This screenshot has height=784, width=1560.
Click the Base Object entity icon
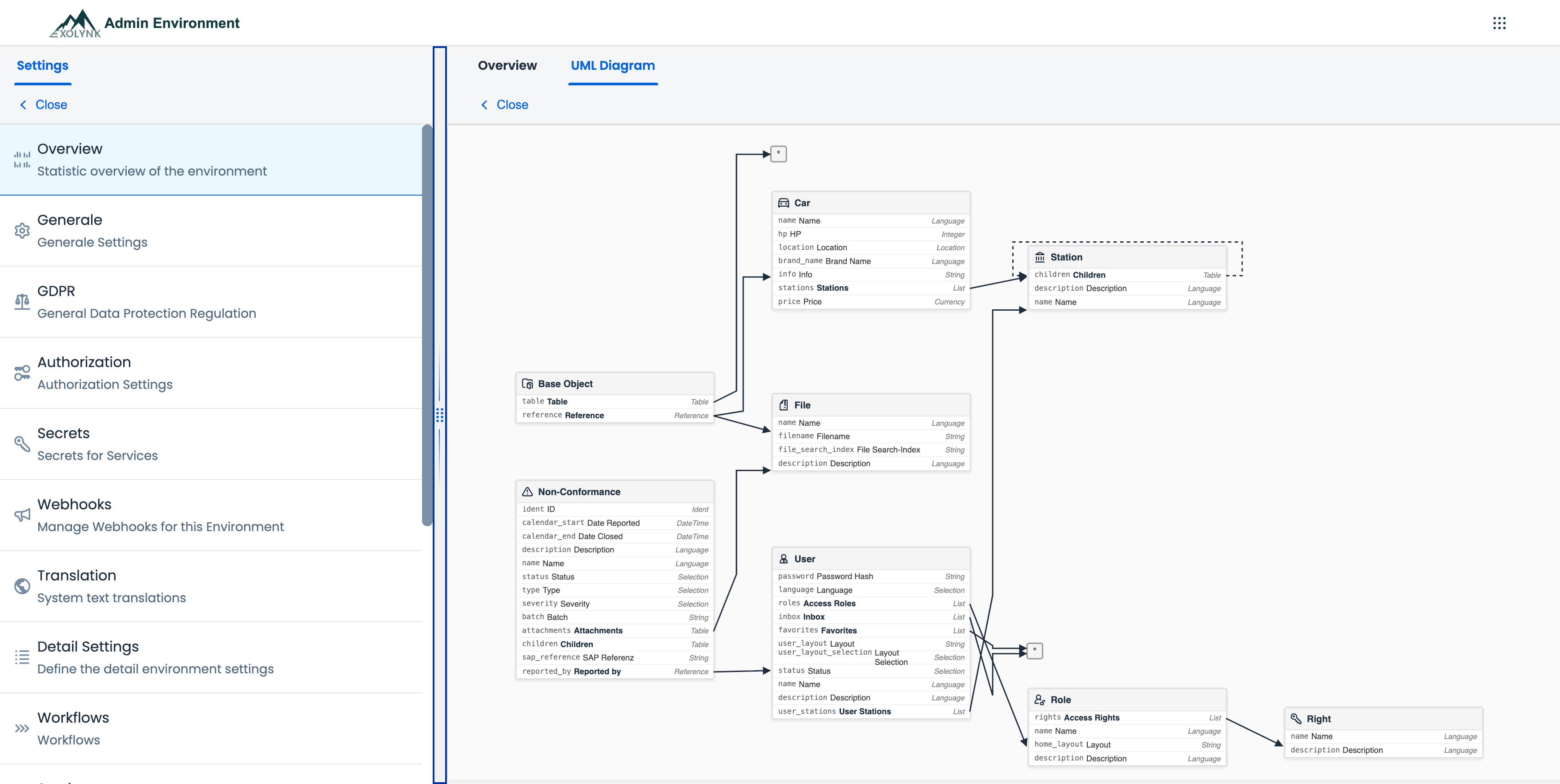[x=527, y=384]
